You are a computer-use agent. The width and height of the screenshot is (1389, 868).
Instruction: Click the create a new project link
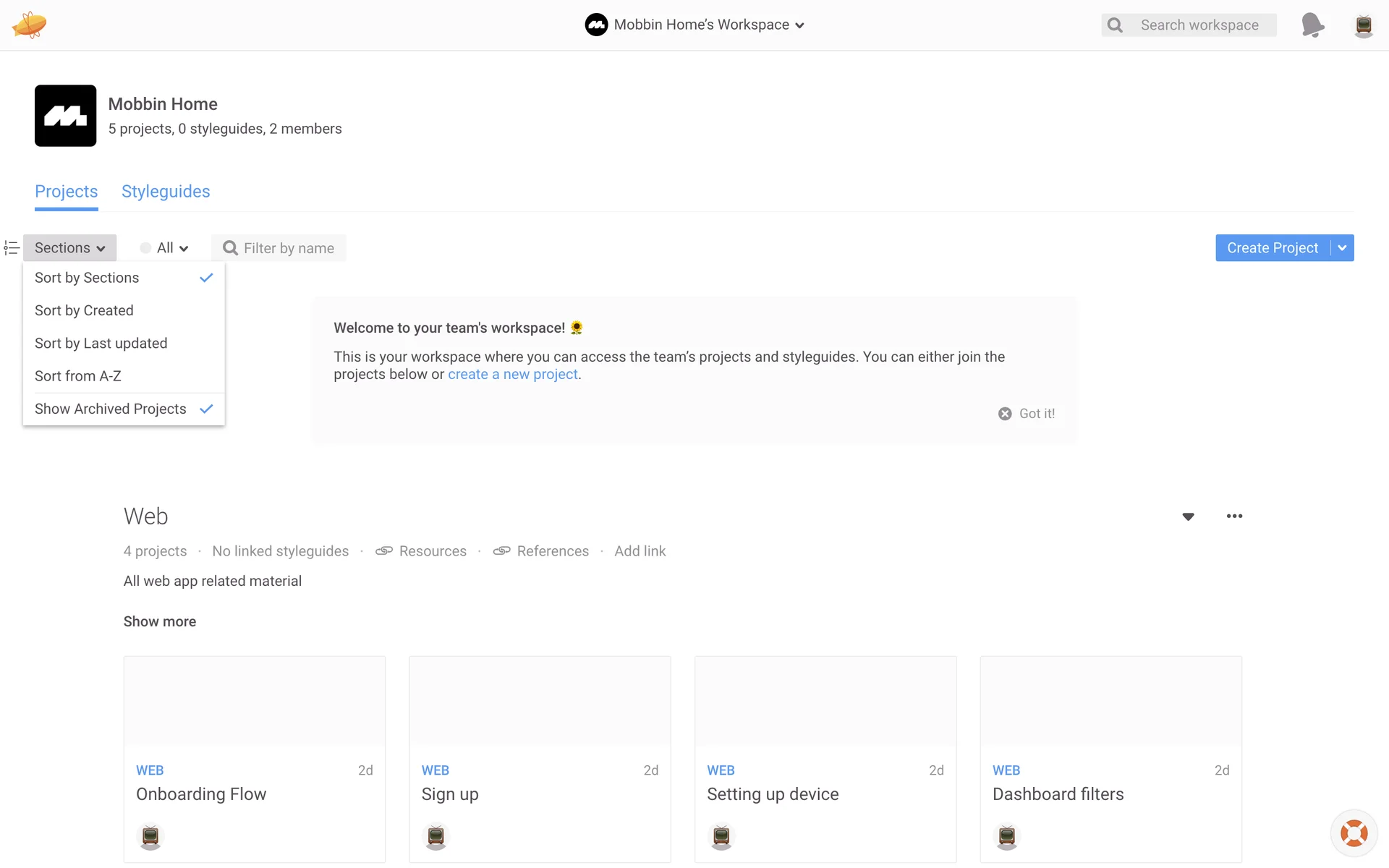(x=512, y=374)
